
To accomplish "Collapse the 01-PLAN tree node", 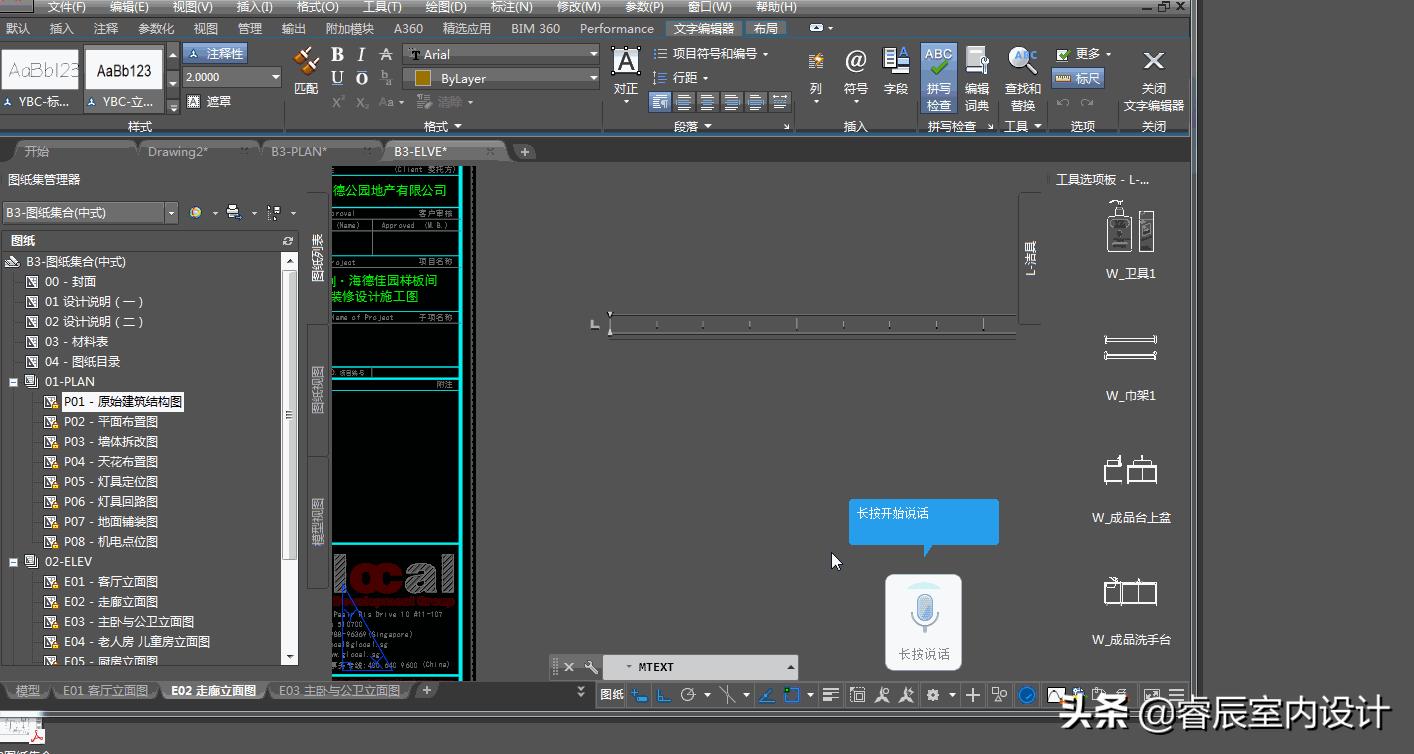I will pyautogui.click(x=14, y=382).
